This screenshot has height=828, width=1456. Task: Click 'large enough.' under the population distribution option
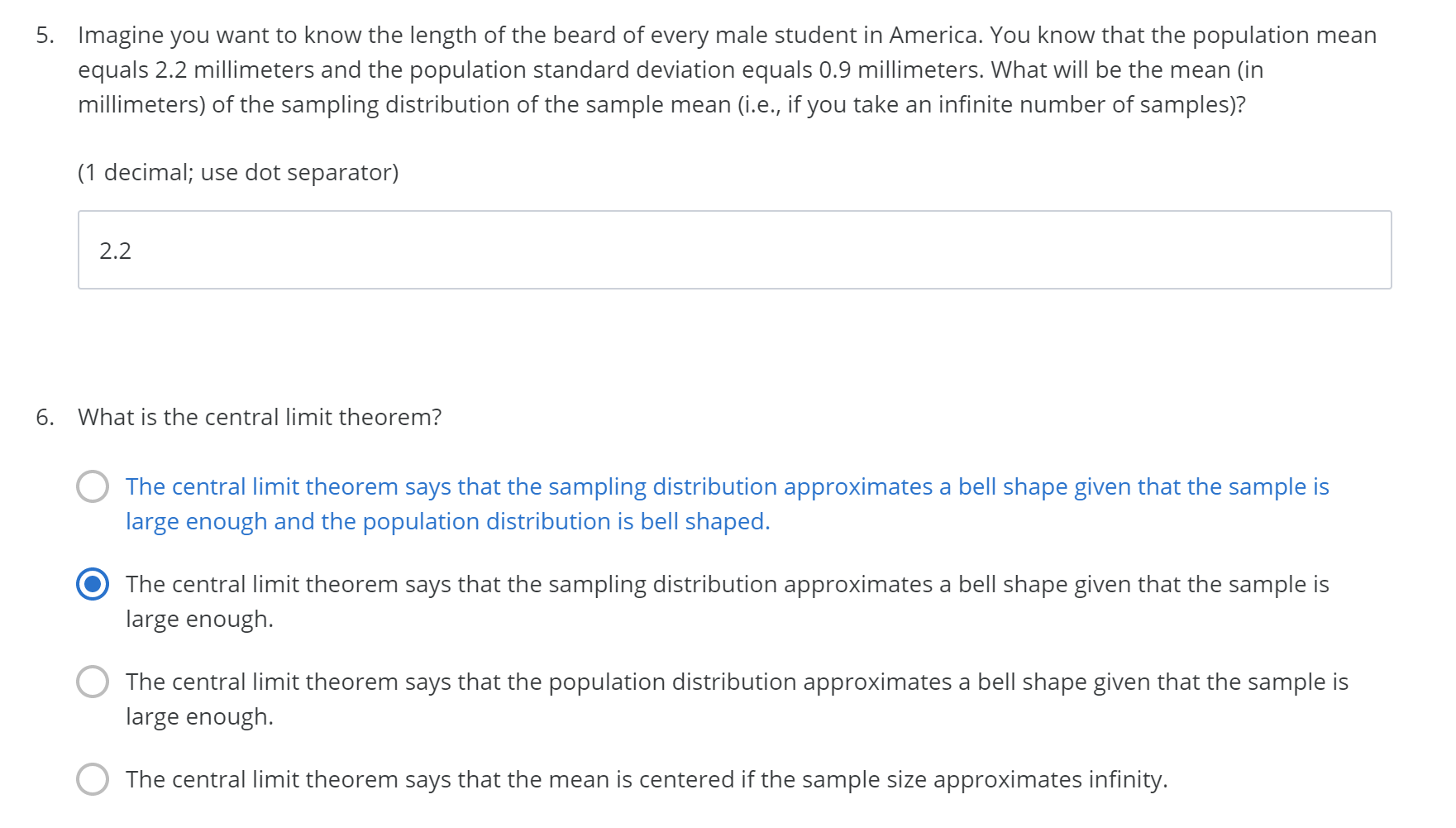click(x=199, y=716)
